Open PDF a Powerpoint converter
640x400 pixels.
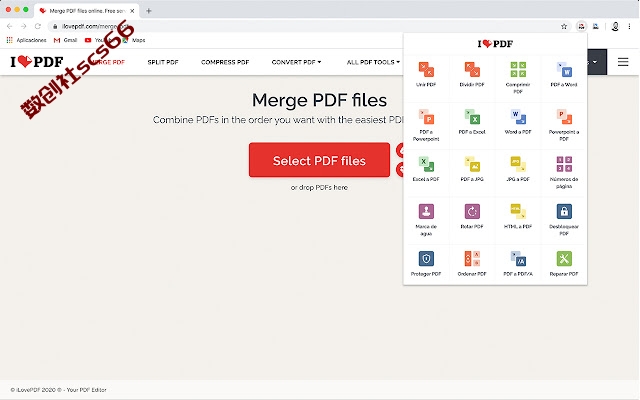426,125
